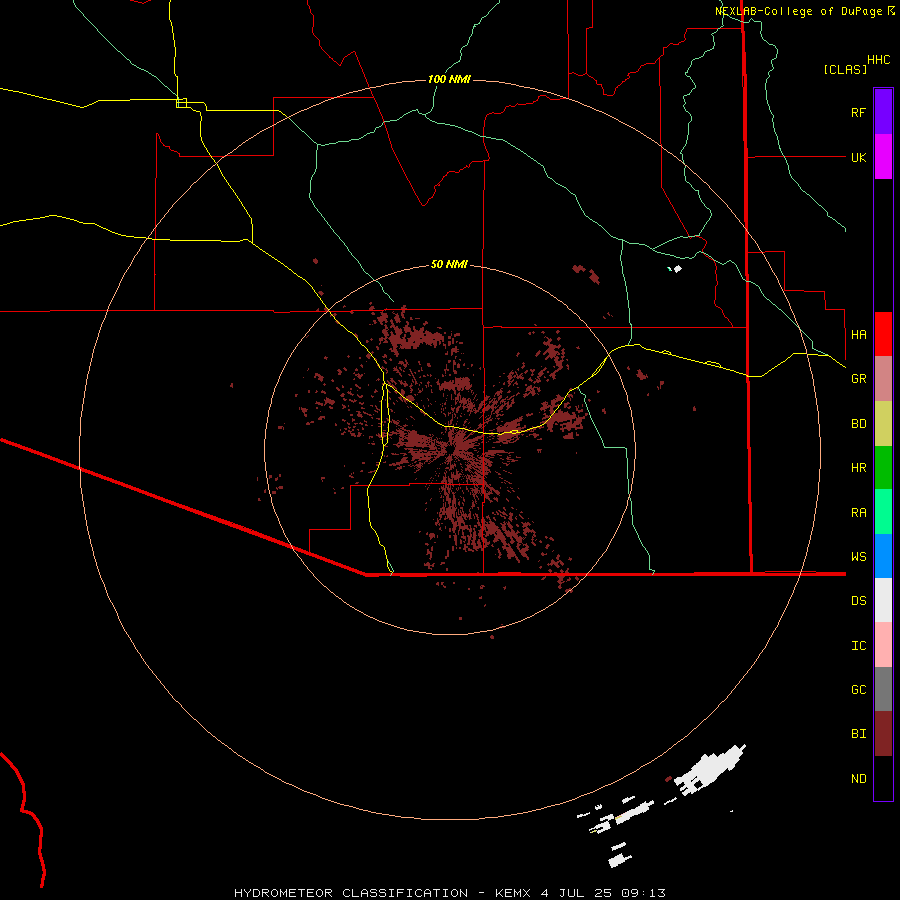Viewport: 900px width, 900px height.
Task: Click the 'HA' legend label
Action: [858, 334]
